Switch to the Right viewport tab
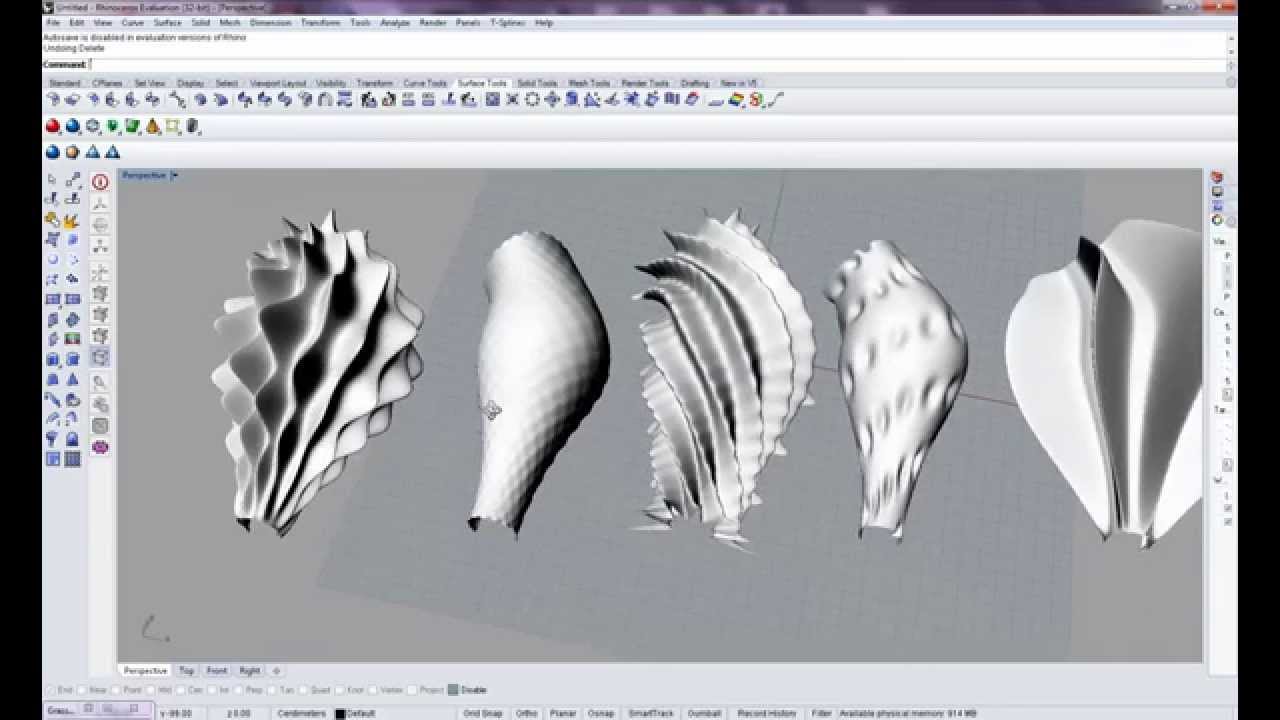Viewport: 1280px width, 720px height. pos(249,671)
